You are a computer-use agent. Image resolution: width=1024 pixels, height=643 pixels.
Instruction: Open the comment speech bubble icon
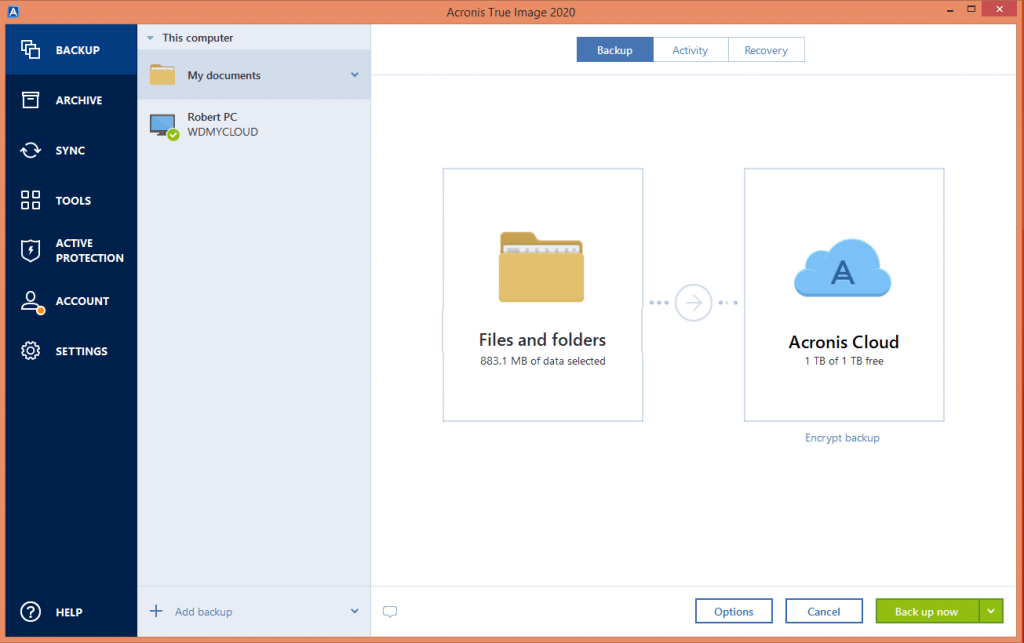click(390, 612)
